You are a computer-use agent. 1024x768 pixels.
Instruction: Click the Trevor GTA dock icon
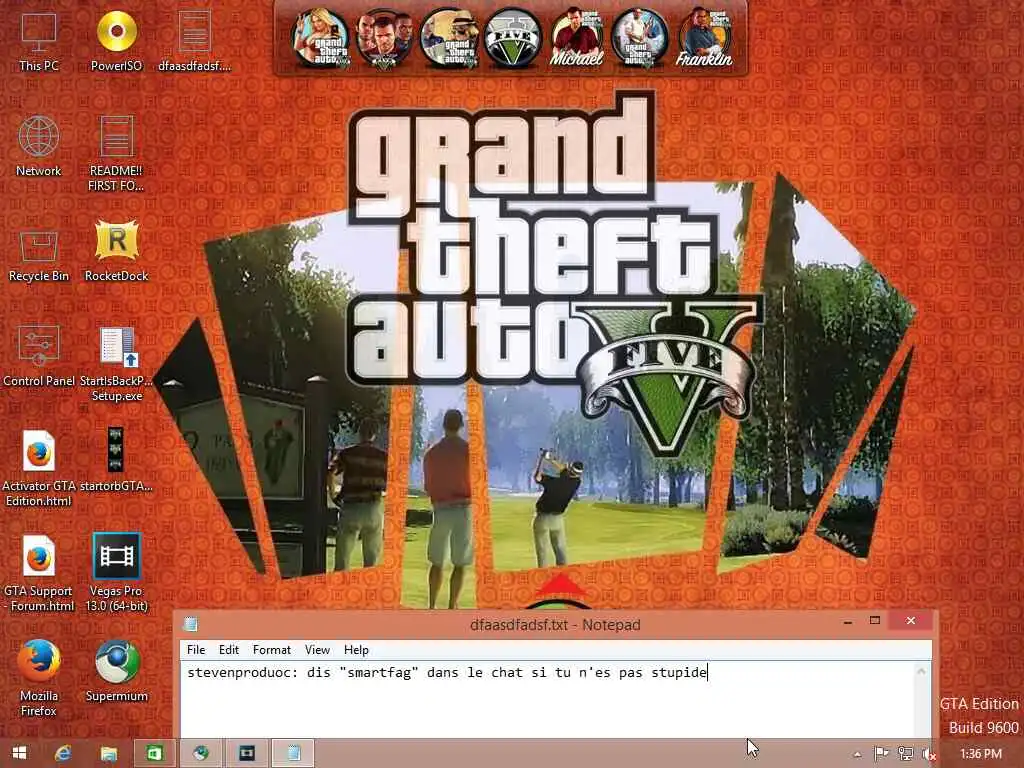[640, 39]
